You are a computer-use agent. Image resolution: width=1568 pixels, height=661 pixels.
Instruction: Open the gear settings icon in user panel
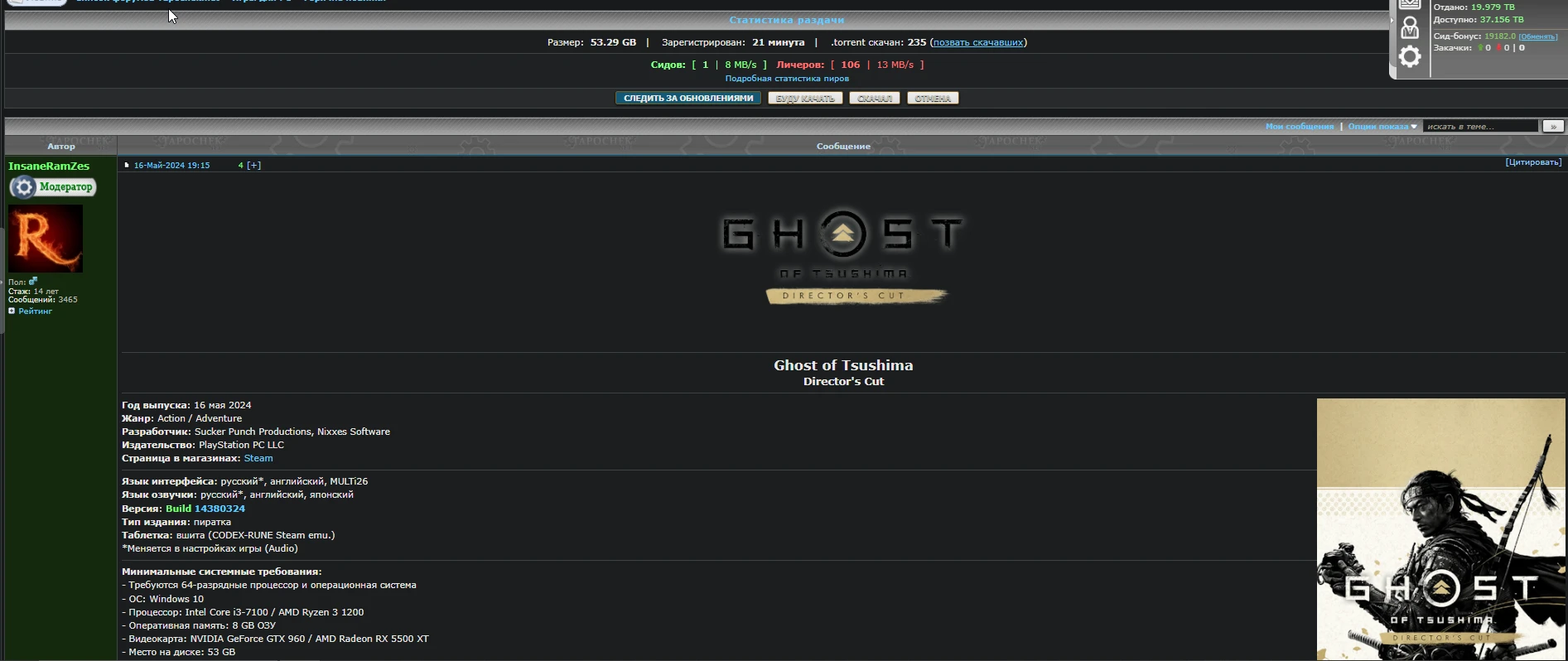[x=1410, y=56]
